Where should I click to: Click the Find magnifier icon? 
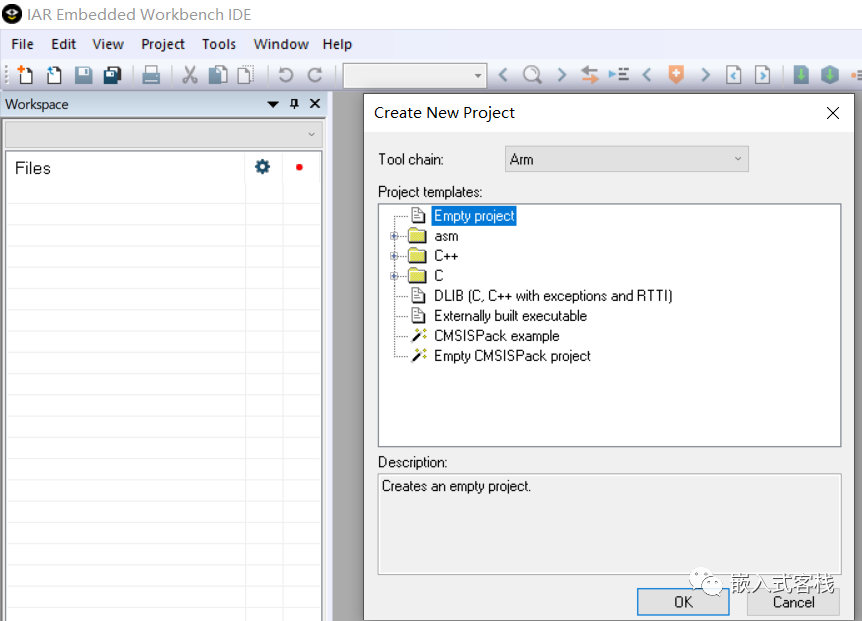pos(532,74)
